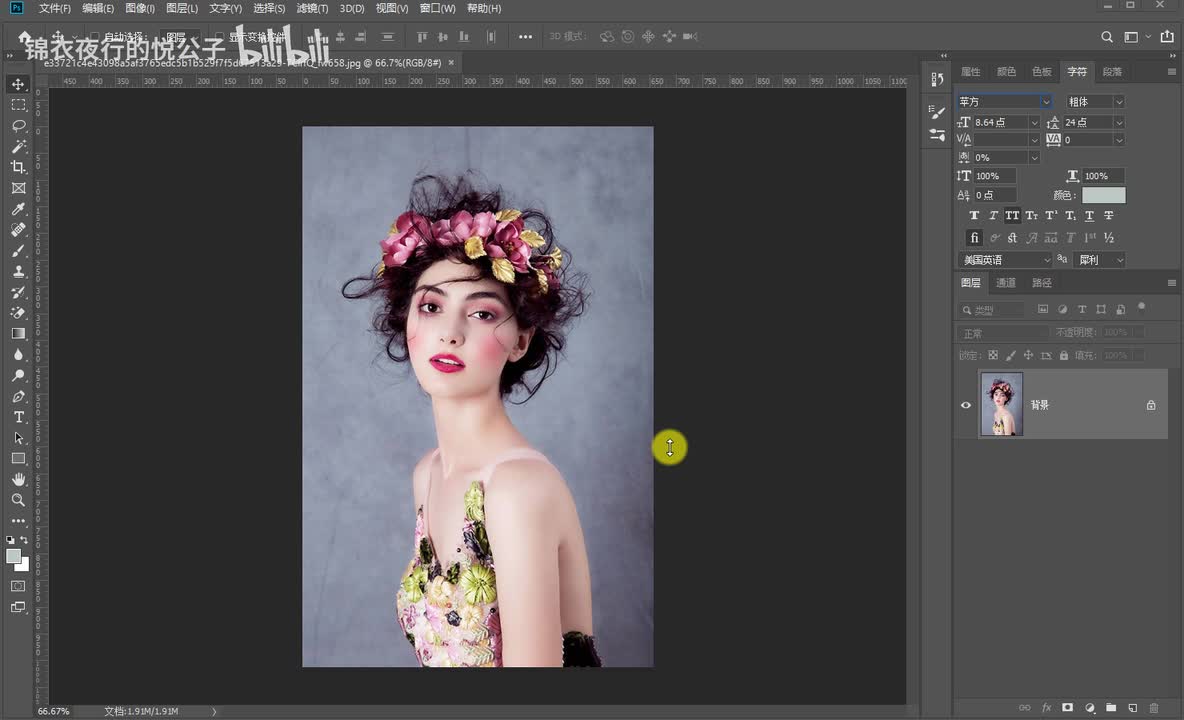1184x720 pixels.
Task: Click the 背景 layer thumbnail
Action: tap(1002, 405)
